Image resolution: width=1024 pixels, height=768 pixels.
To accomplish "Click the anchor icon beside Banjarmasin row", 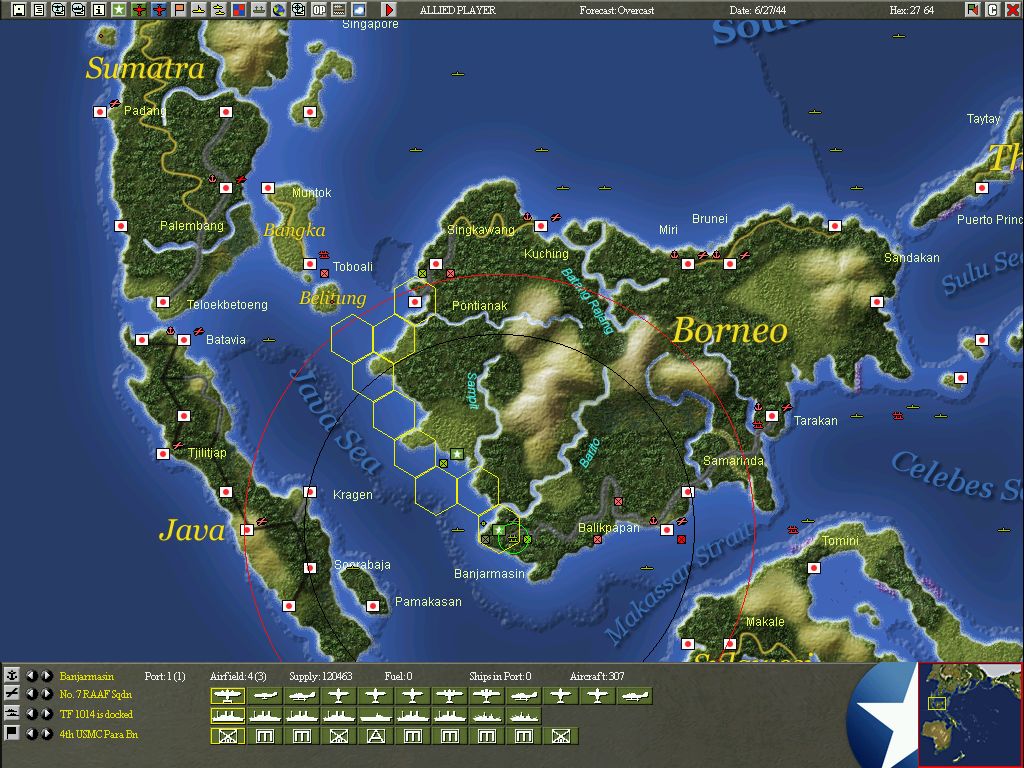I will (12, 675).
